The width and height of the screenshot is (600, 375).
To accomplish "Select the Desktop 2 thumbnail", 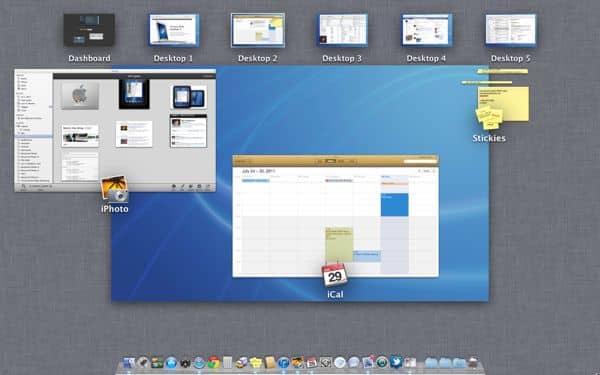I will point(258,30).
